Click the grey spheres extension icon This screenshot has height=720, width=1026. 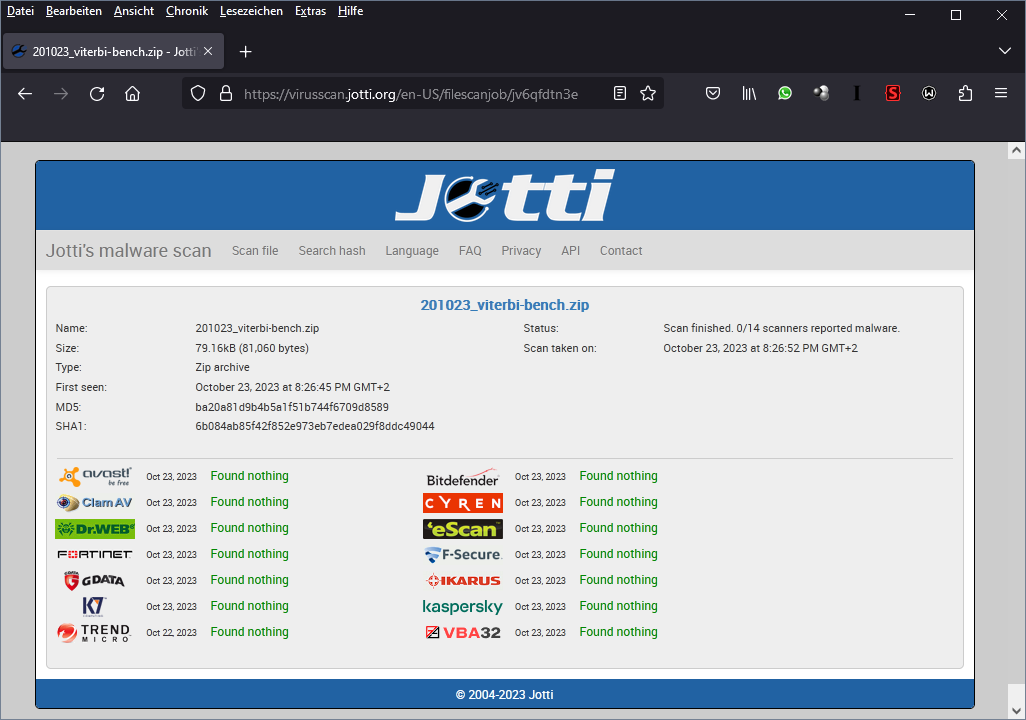pyautogui.click(x=821, y=94)
